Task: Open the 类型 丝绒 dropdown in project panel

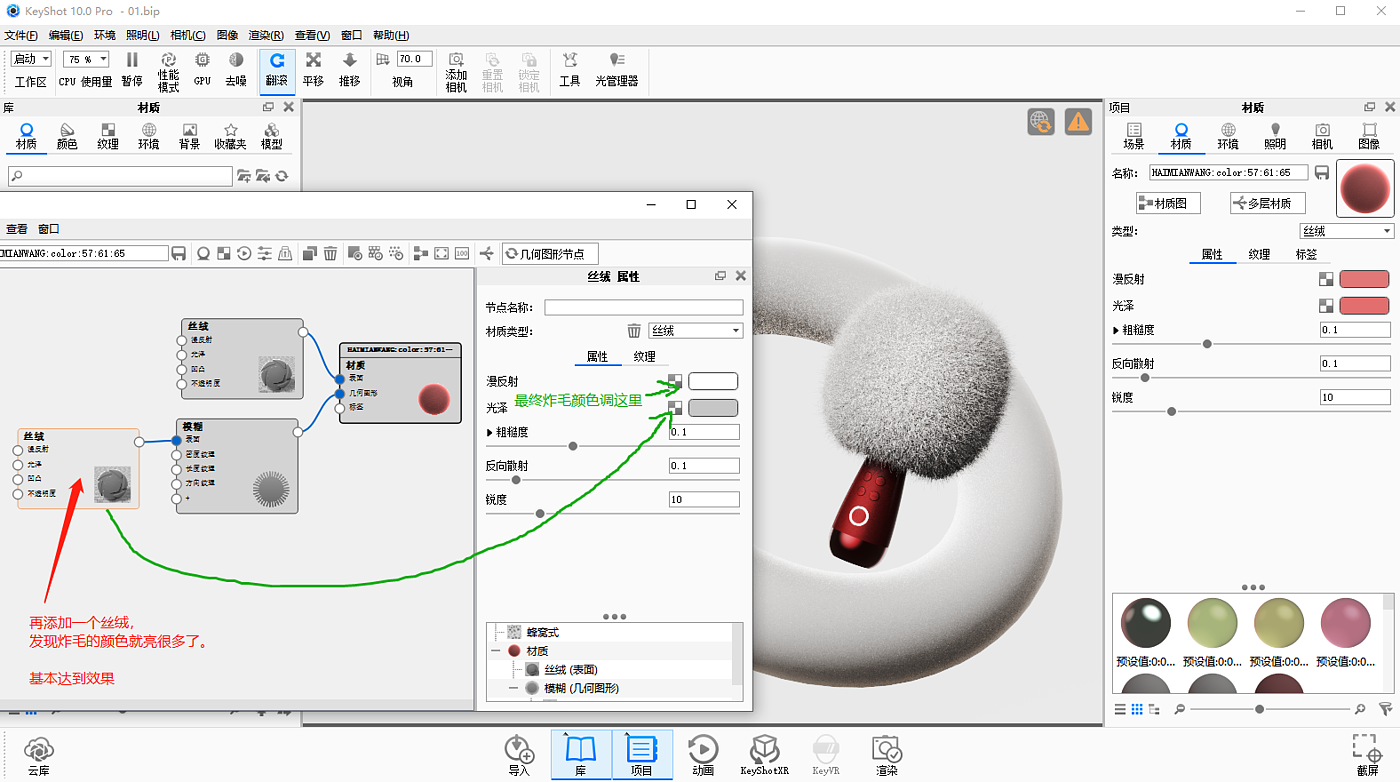Action: [x=1345, y=231]
